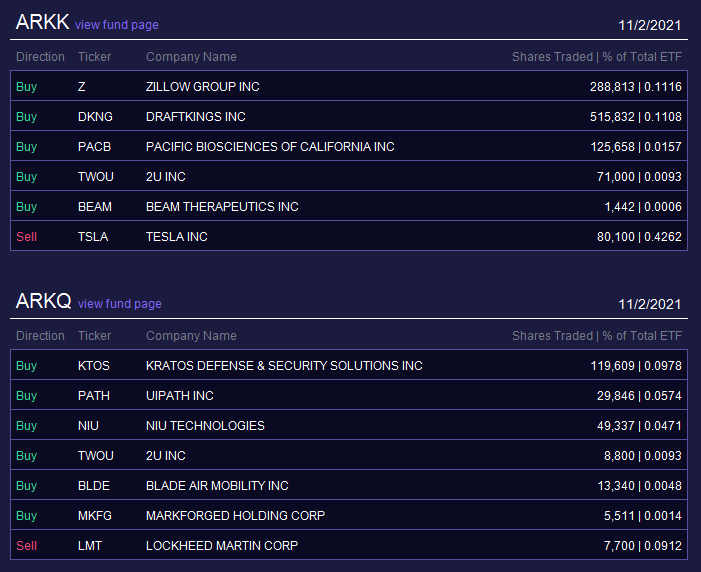
Task: Click NIU TECHNOLOGIES company name
Action: [x=205, y=426]
